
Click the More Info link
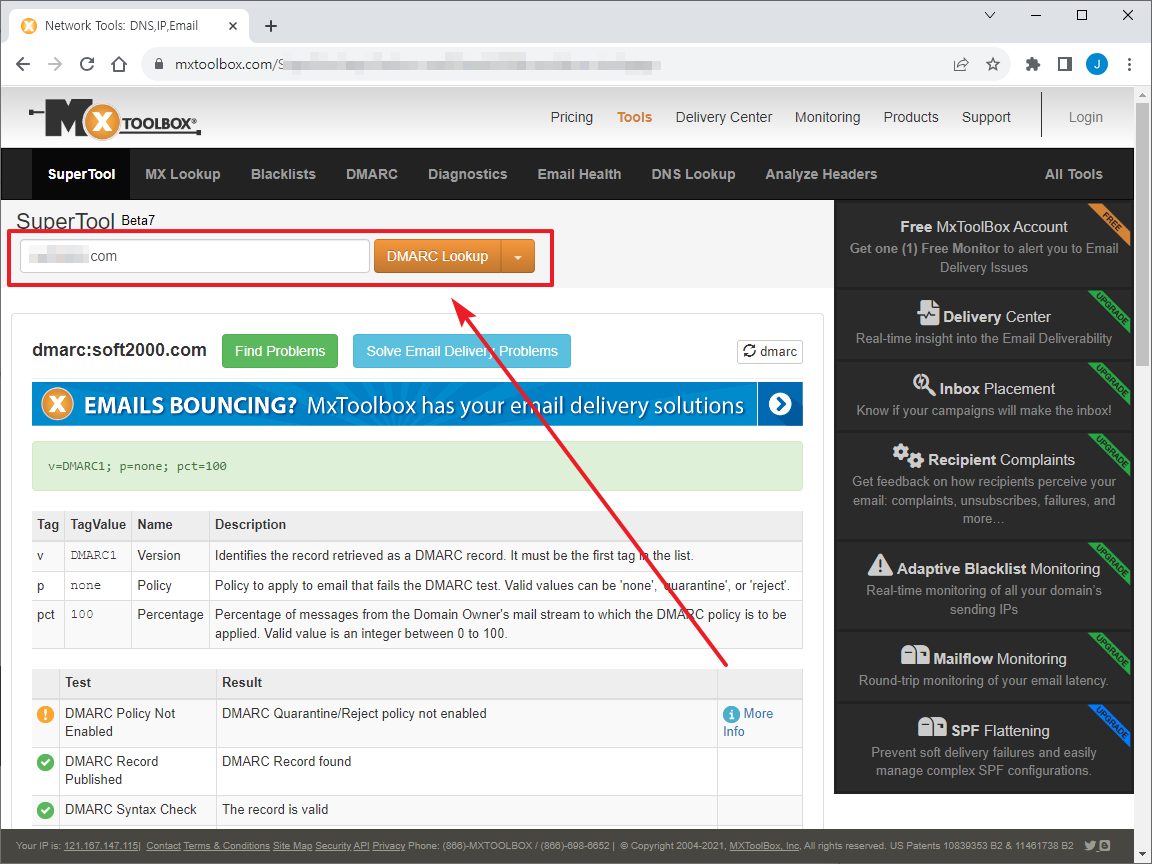(x=748, y=722)
